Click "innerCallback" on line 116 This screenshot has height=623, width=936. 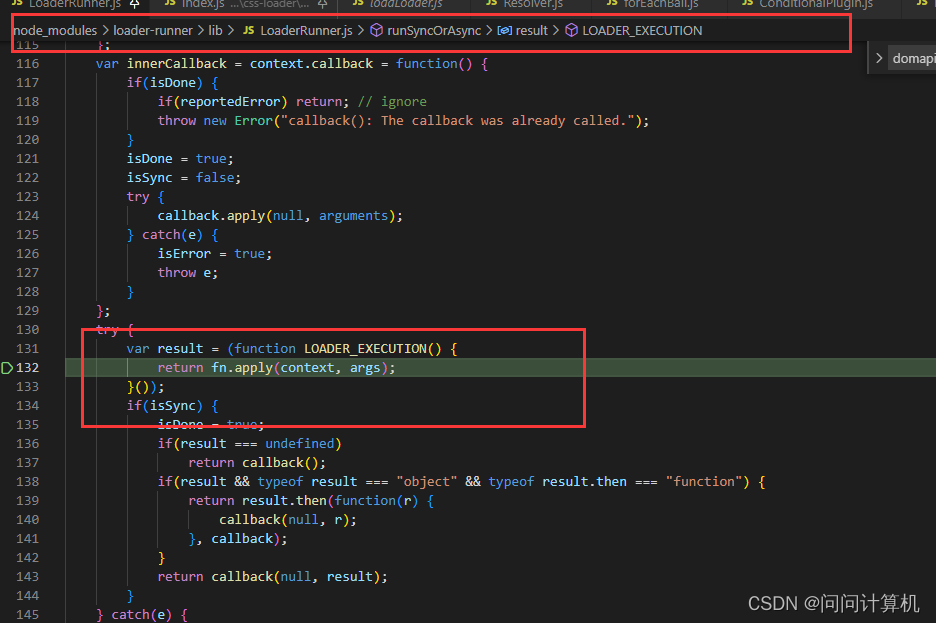pos(177,64)
